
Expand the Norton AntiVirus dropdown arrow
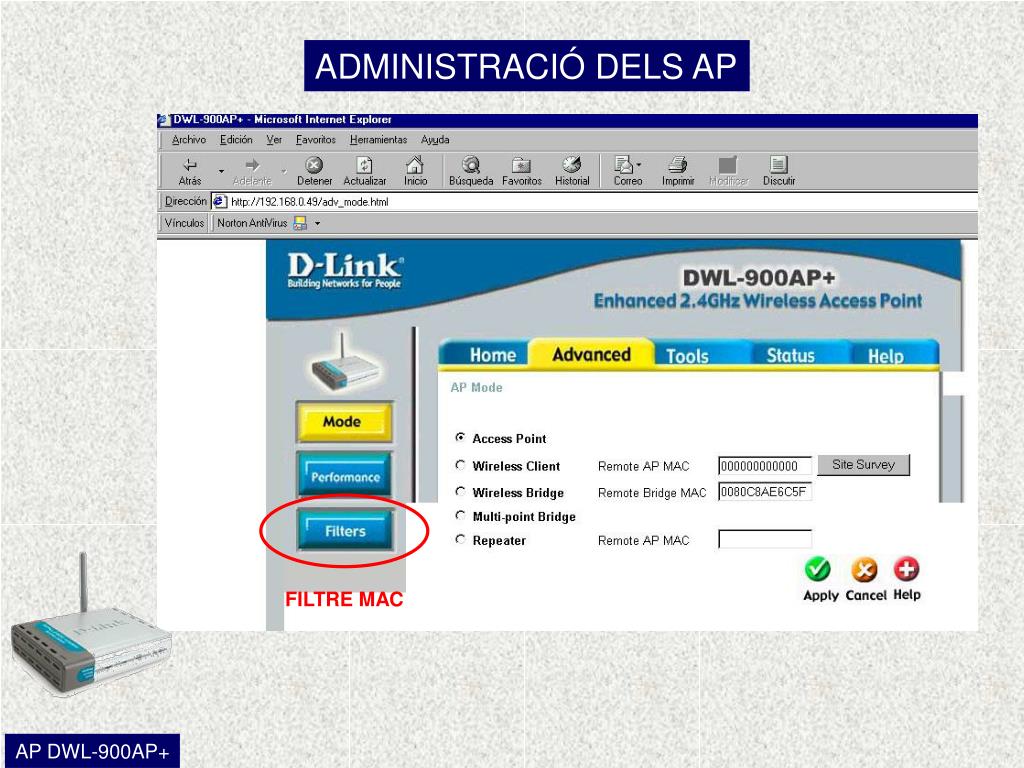pyautogui.click(x=317, y=223)
